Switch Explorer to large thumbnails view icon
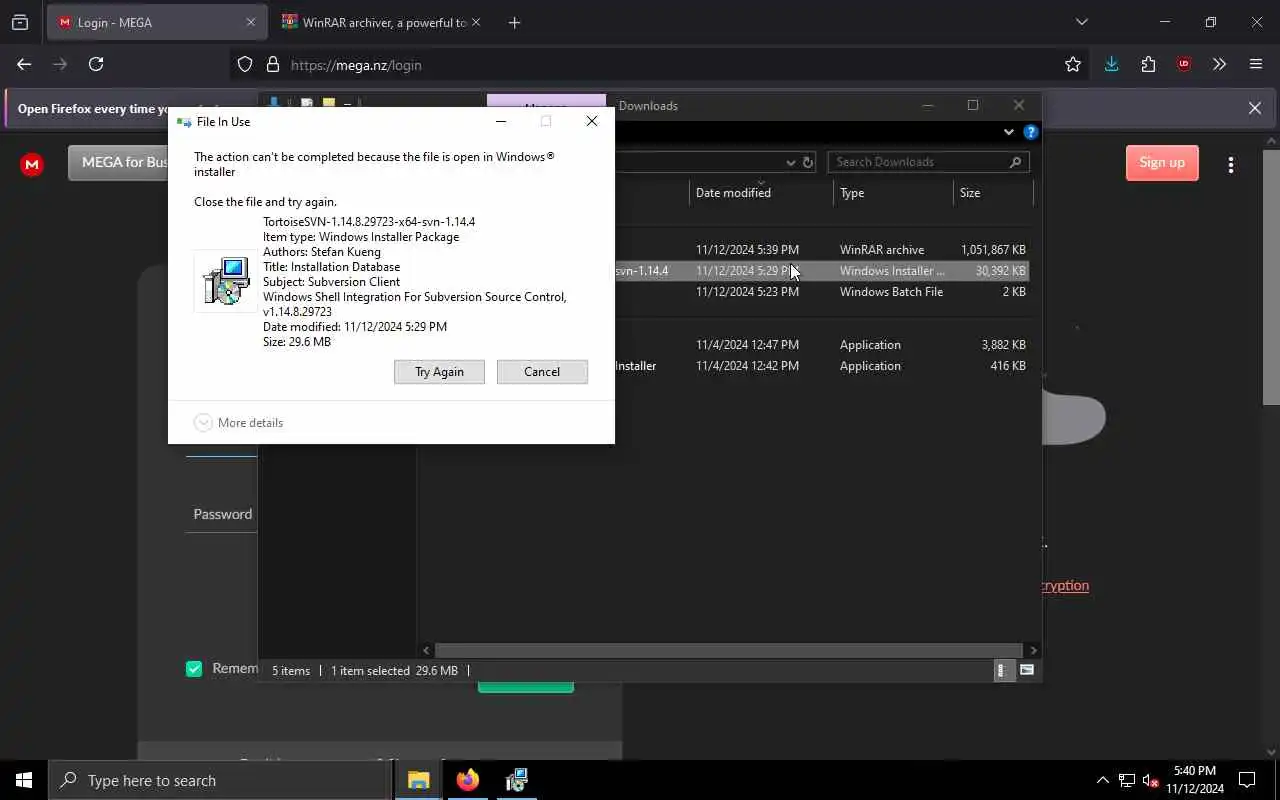Screen dimensions: 1280x800 click(x=1027, y=670)
